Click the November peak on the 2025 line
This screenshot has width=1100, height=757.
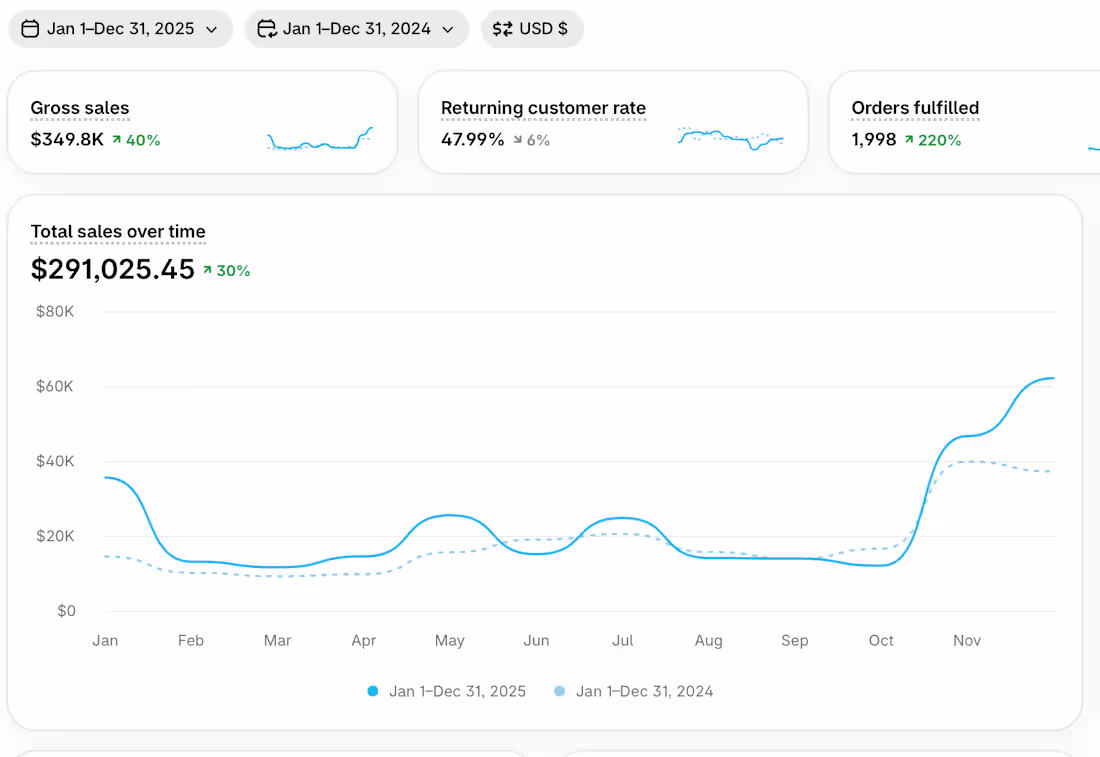click(1049, 379)
